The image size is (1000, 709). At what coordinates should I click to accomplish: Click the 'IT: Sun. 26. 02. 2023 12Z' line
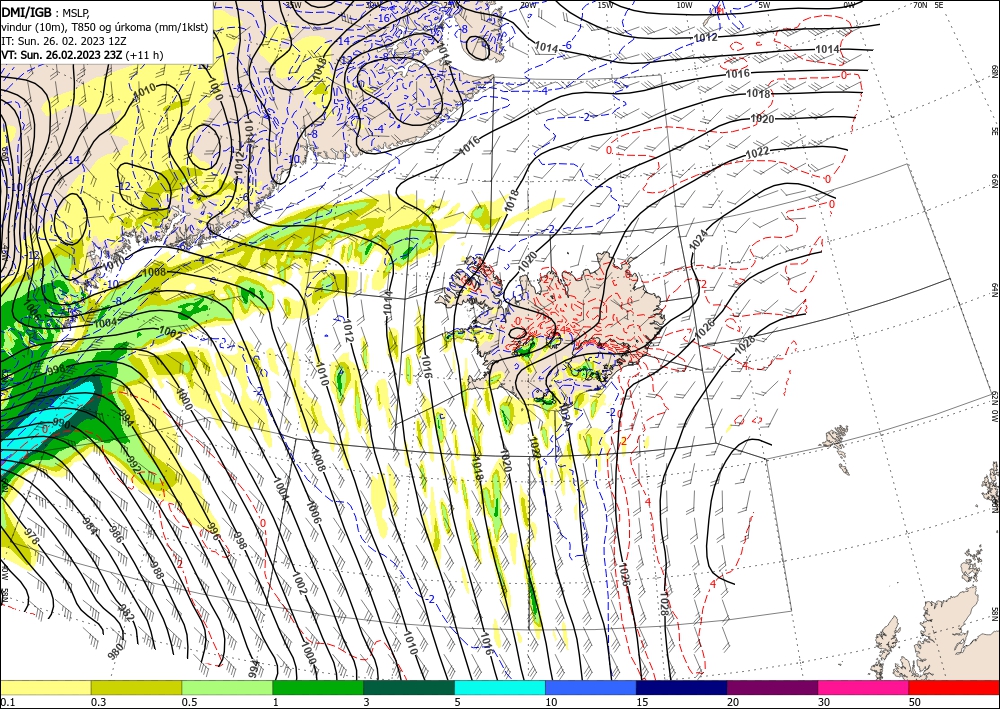(x=64, y=41)
